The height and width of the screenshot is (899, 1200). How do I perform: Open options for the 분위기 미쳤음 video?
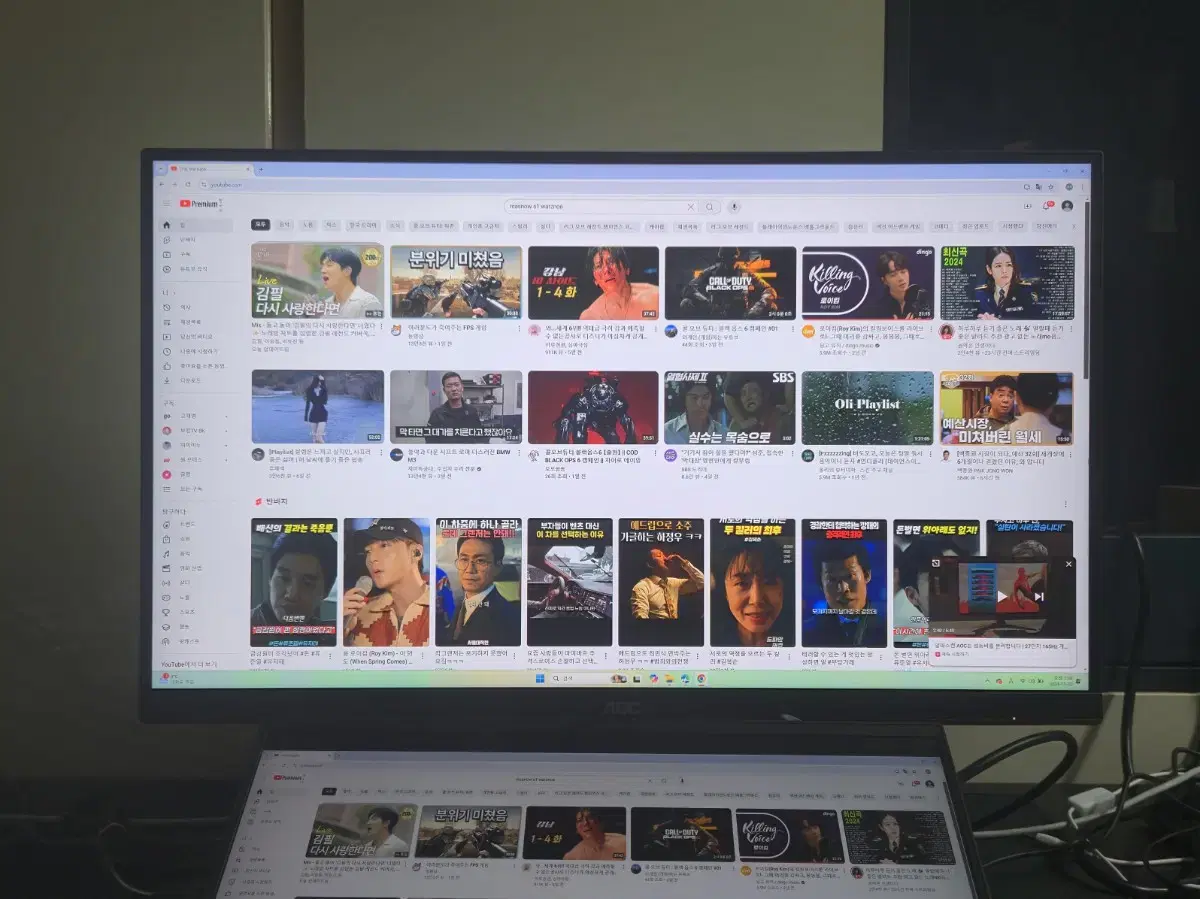pos(520,328)
